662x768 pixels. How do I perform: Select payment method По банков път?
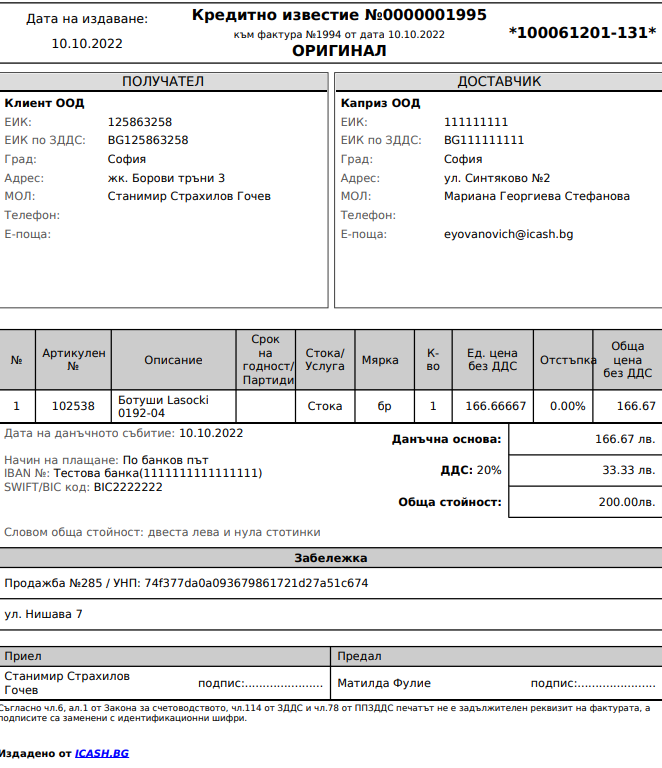coord(166,460)
